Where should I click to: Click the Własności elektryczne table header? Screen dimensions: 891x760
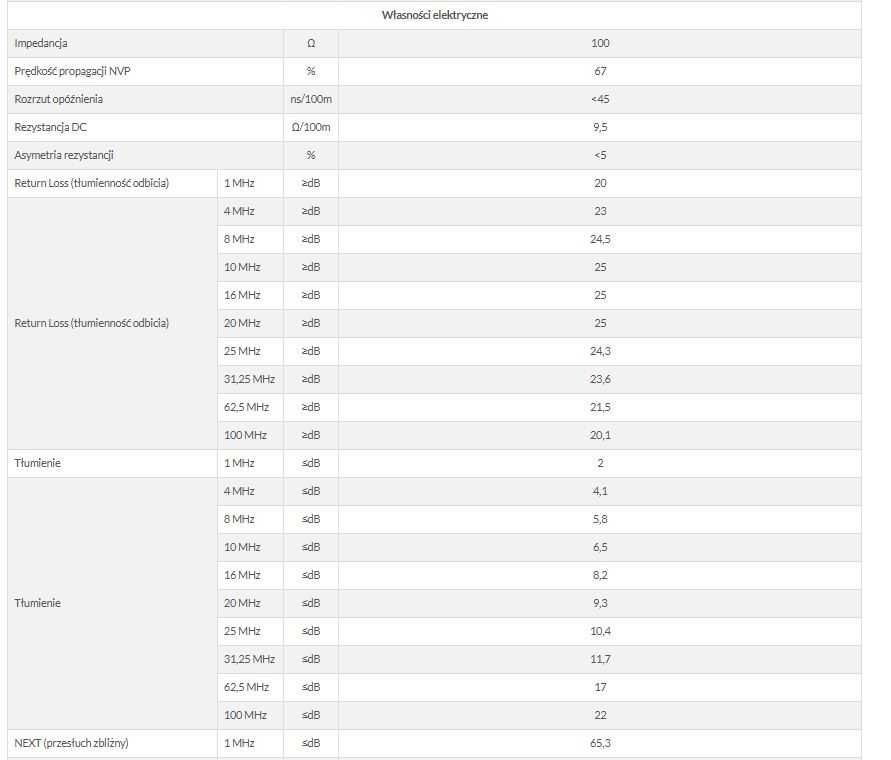pos(435,15)
